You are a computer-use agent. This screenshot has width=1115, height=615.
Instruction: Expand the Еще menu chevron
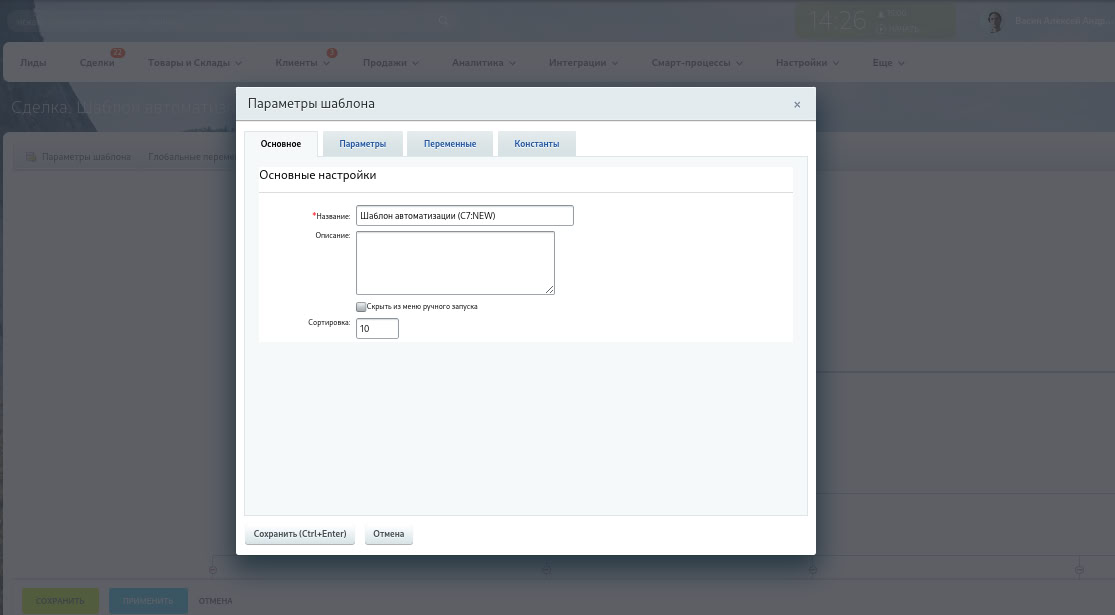[901, 63]
